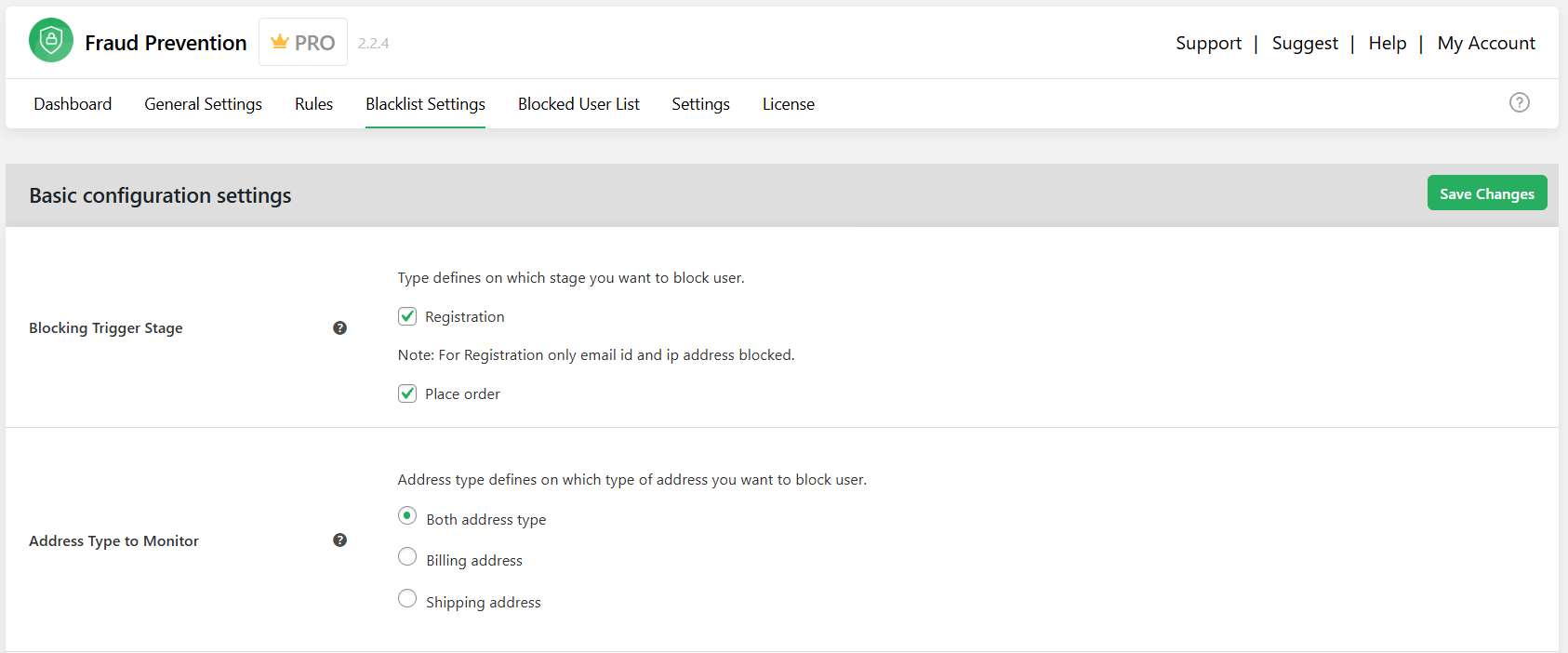Image resolution: width=1568 pixels, height=653 pixels.
Task: Open the Rules tab
Action: pyautogui.click(x=313, y=104)
